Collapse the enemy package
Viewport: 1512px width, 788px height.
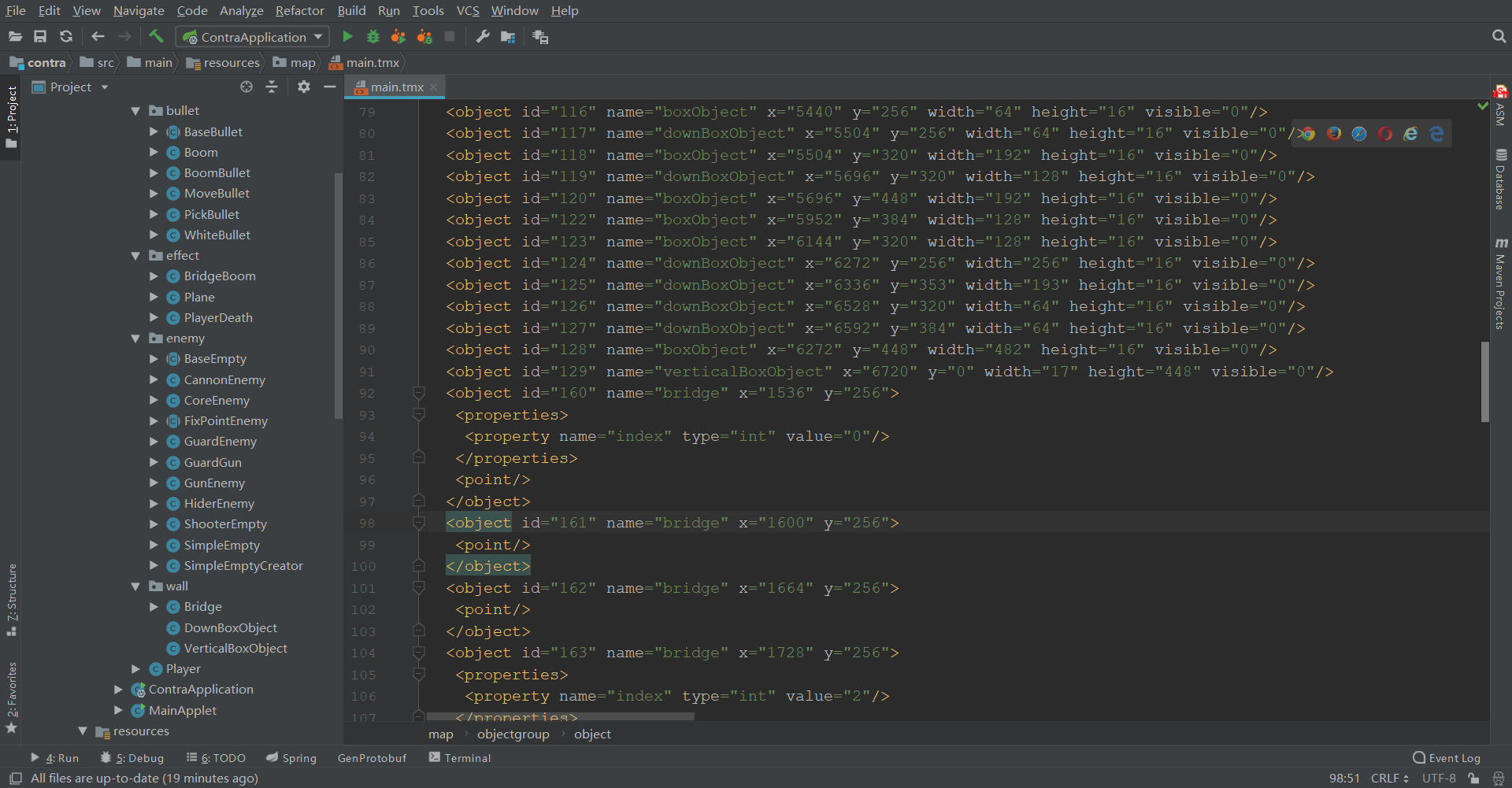pyautogui.click(x=135, y=339)
